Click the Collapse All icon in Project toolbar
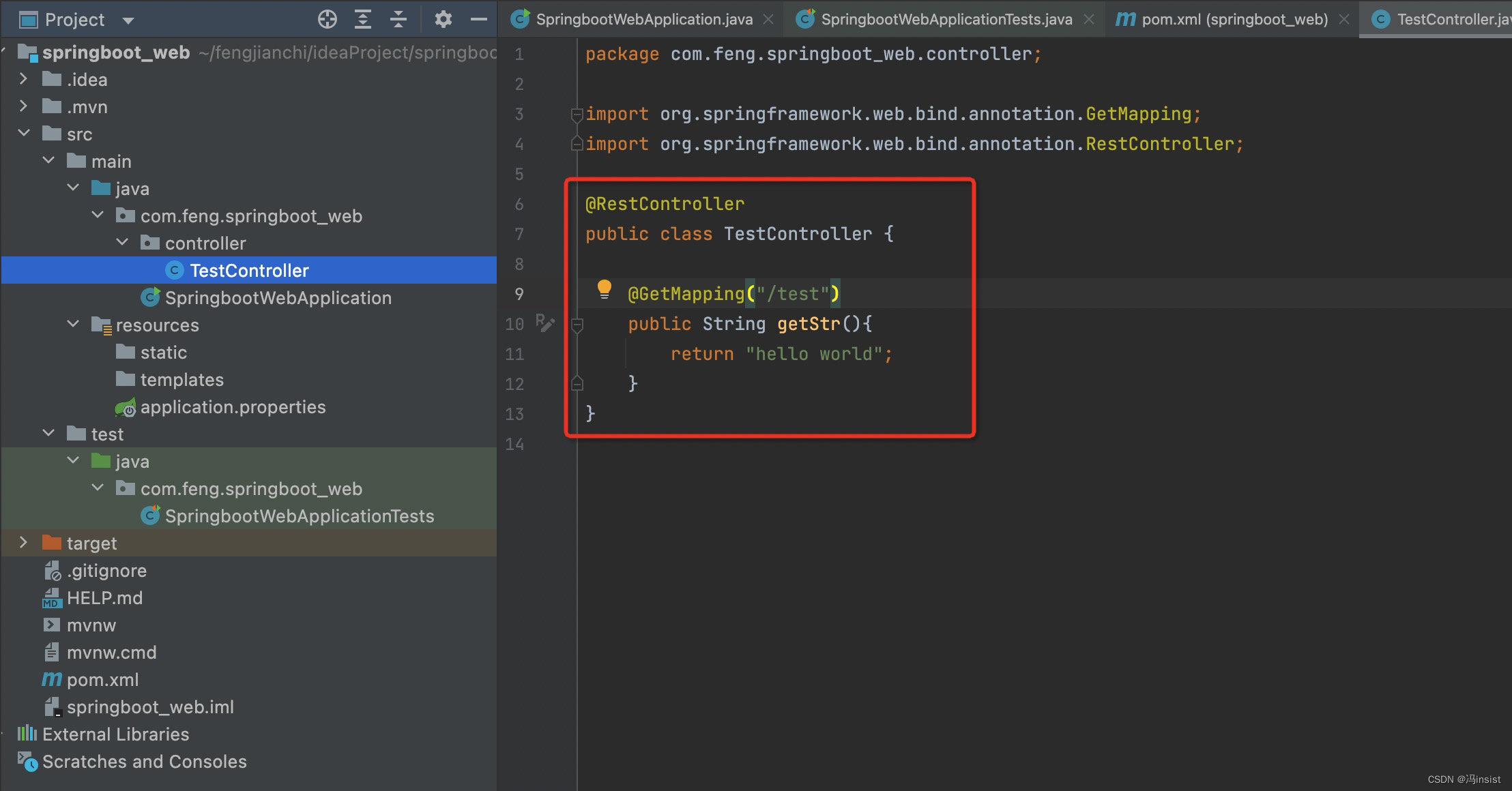1512x791 pixels. [x=398, y=19]
